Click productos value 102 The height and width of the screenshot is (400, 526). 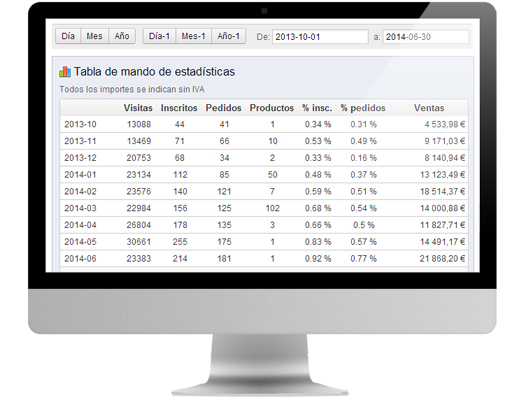(x=272, y=208)
